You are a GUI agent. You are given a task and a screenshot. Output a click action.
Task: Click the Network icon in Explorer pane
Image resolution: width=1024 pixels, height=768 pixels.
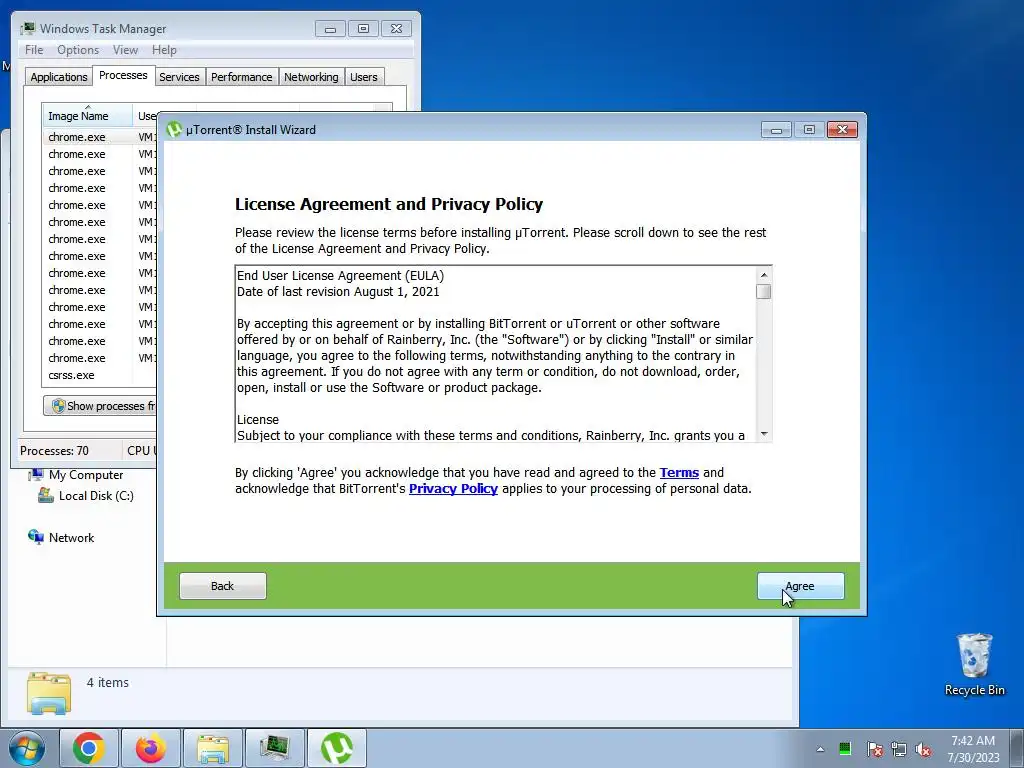click(x=35, y=537)
